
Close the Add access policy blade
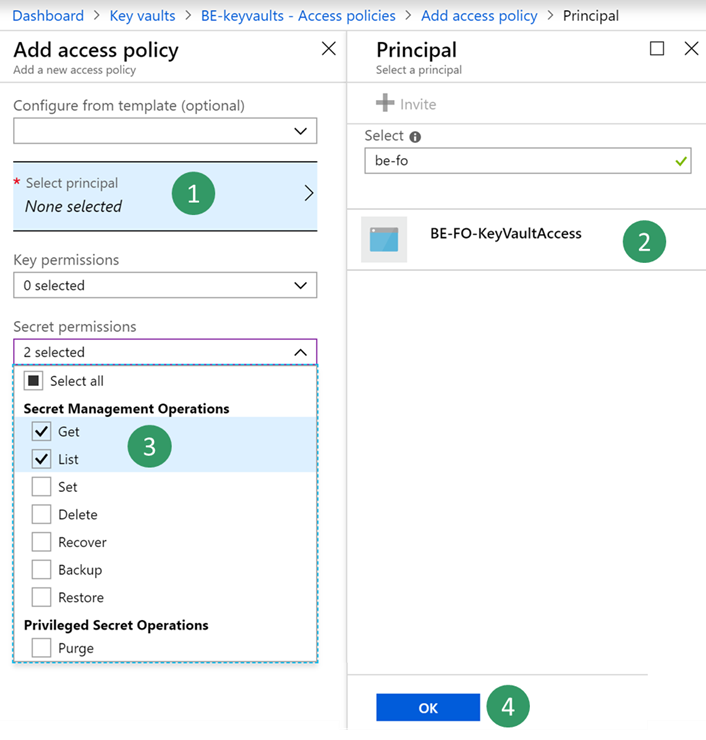[328, 48]
